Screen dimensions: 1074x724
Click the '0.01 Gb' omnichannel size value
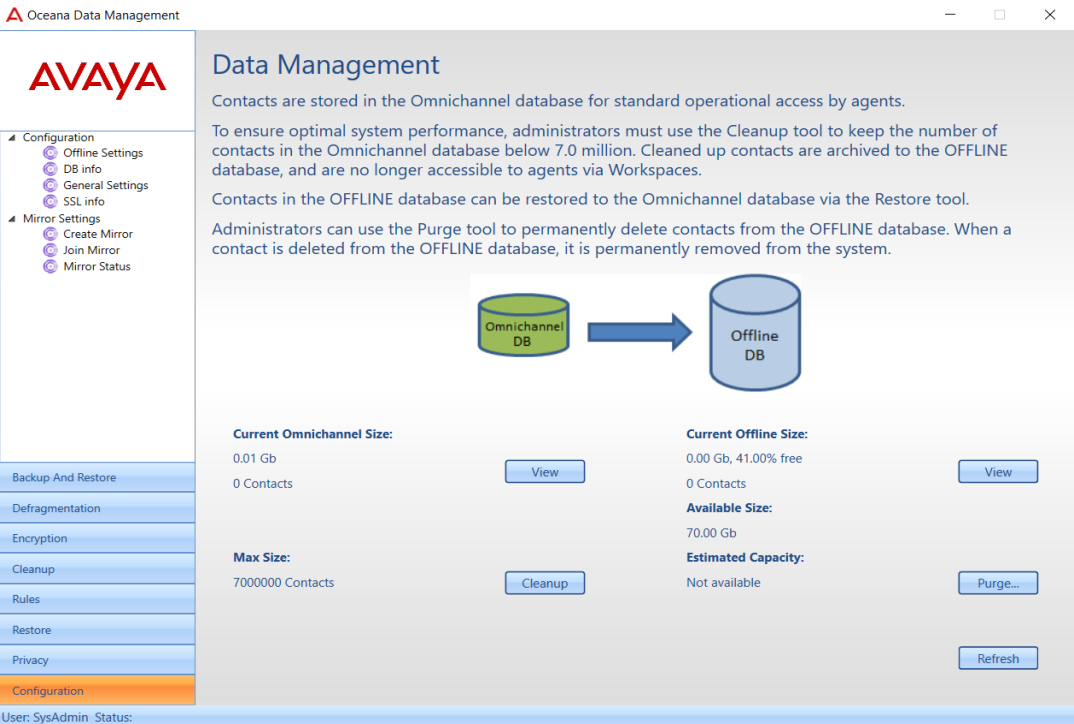[255, 459]
